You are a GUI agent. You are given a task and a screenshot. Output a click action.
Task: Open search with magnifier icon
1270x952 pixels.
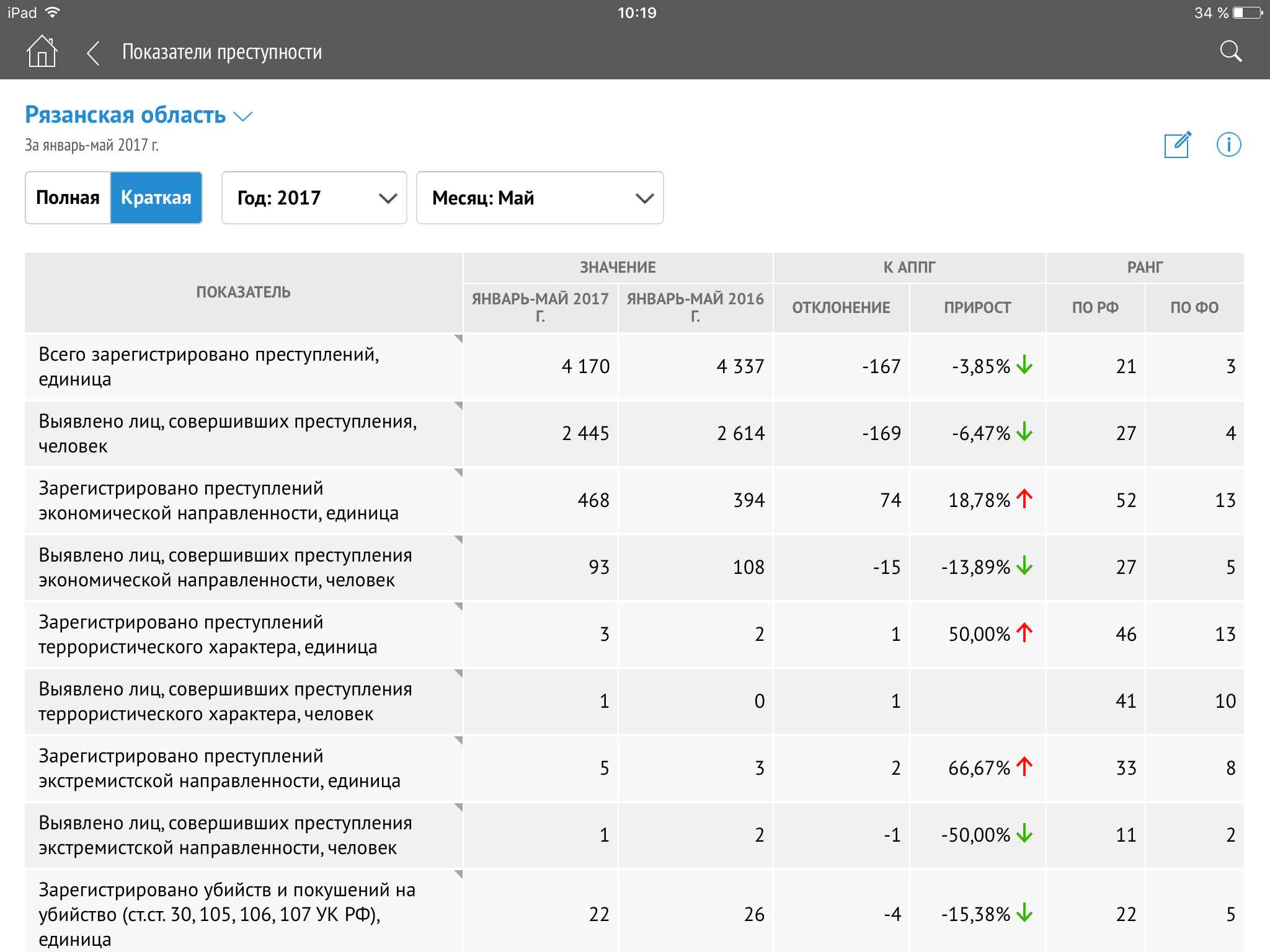[1230, 52]
